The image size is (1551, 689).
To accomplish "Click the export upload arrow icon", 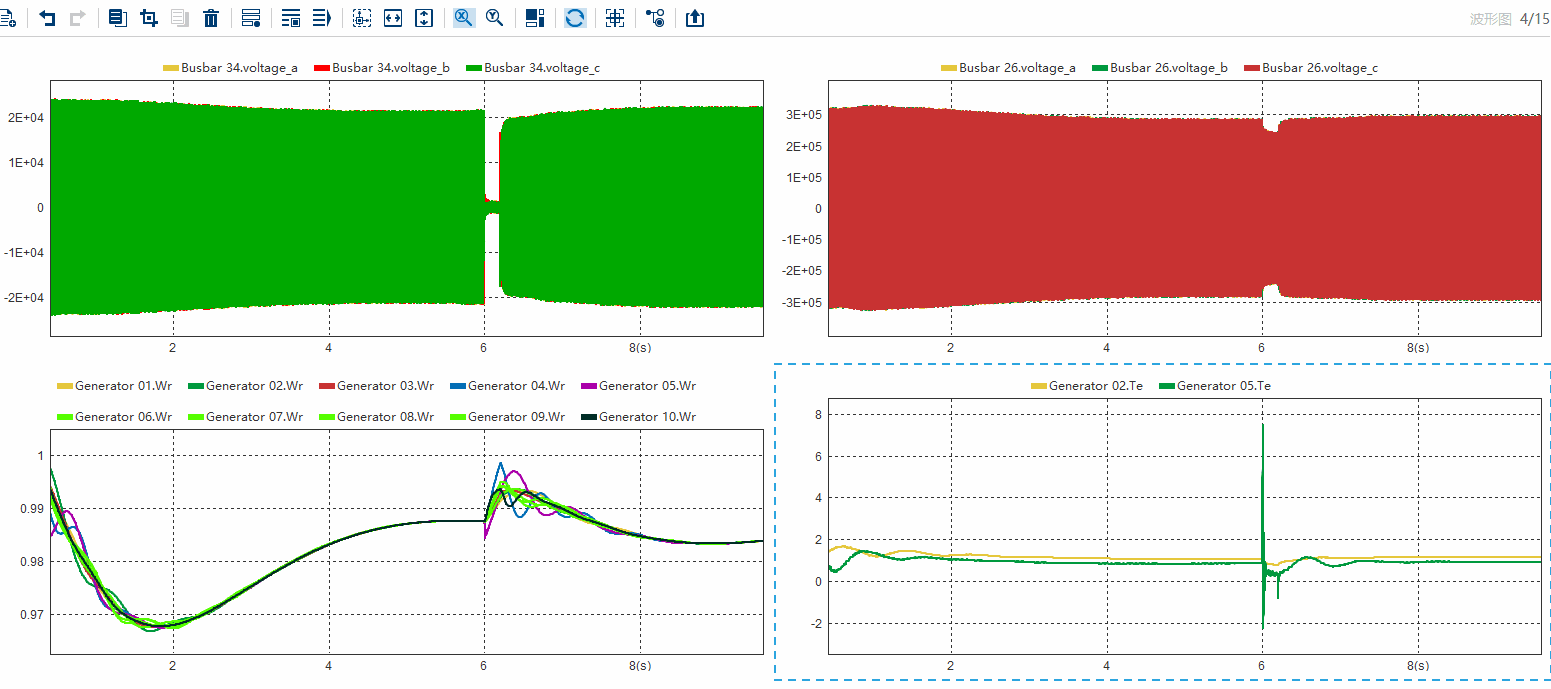I will tap(695, 18).
